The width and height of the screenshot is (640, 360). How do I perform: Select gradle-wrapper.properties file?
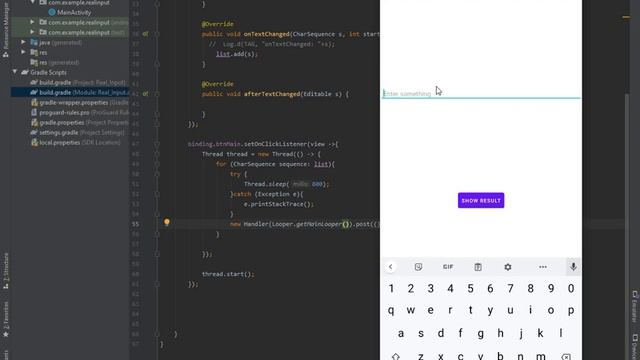click(80, 102)
